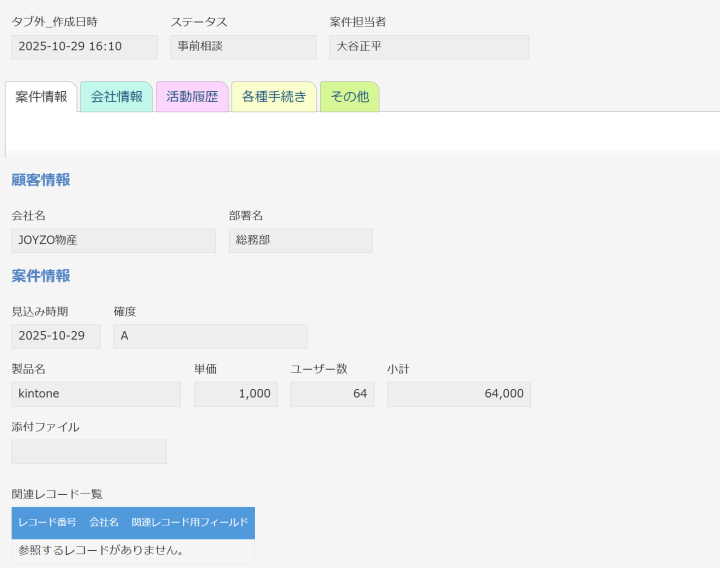Go to the 各種手続き tab
This screenshot has width=720, height=568.
pos(274,97)
